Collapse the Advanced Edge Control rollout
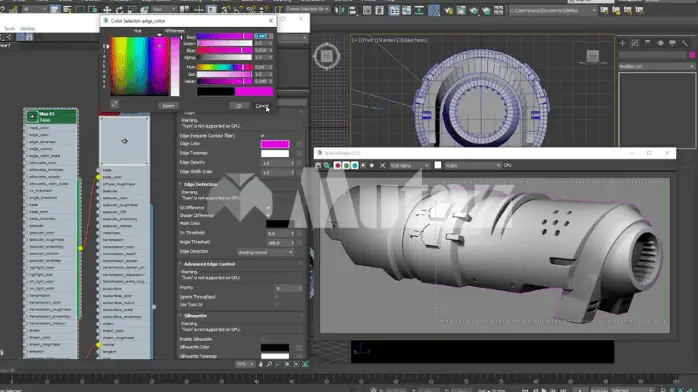The image size is (698, 392). coord(209,264)
